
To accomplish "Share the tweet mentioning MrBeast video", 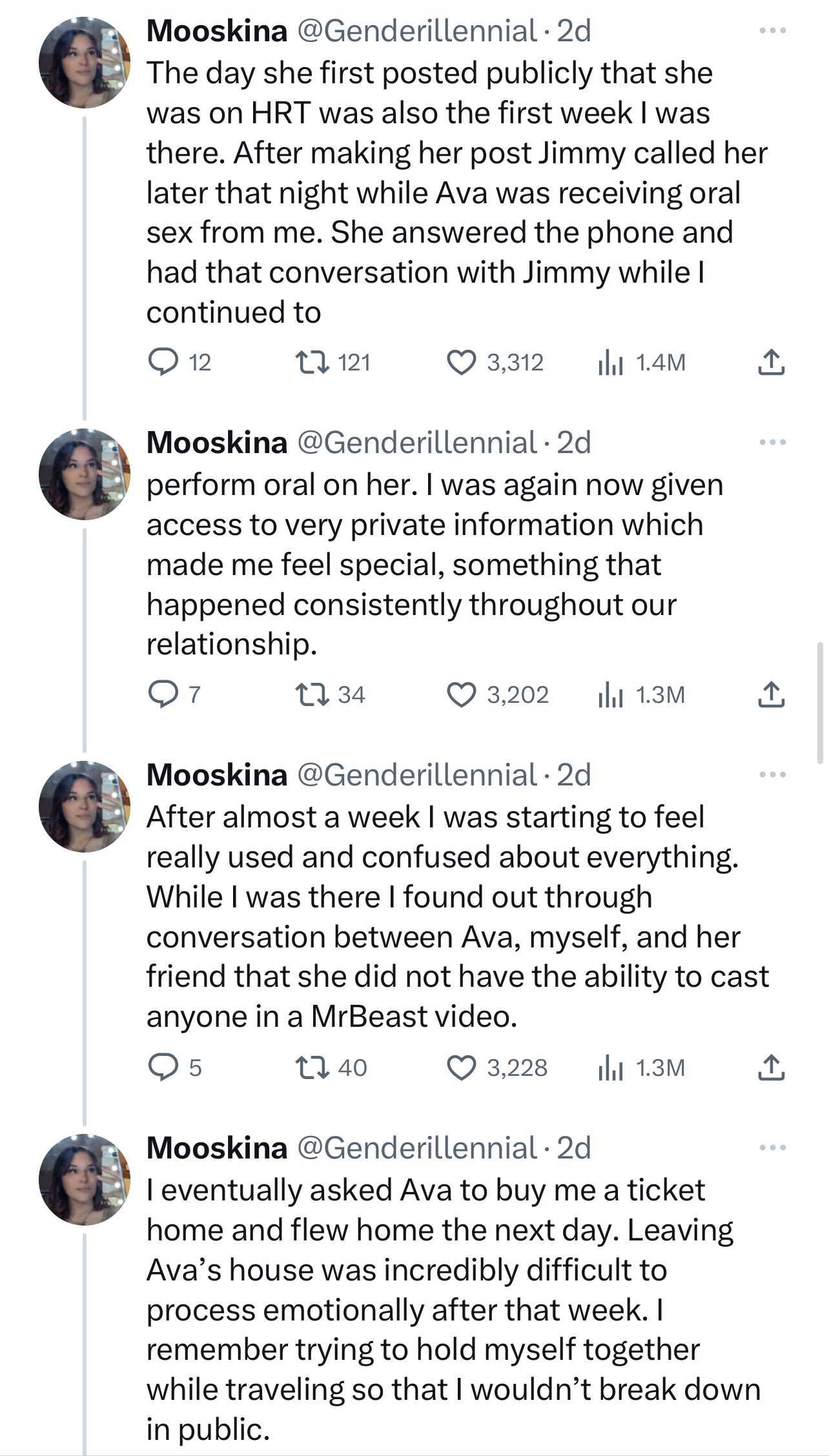I will click(771, 1067).
